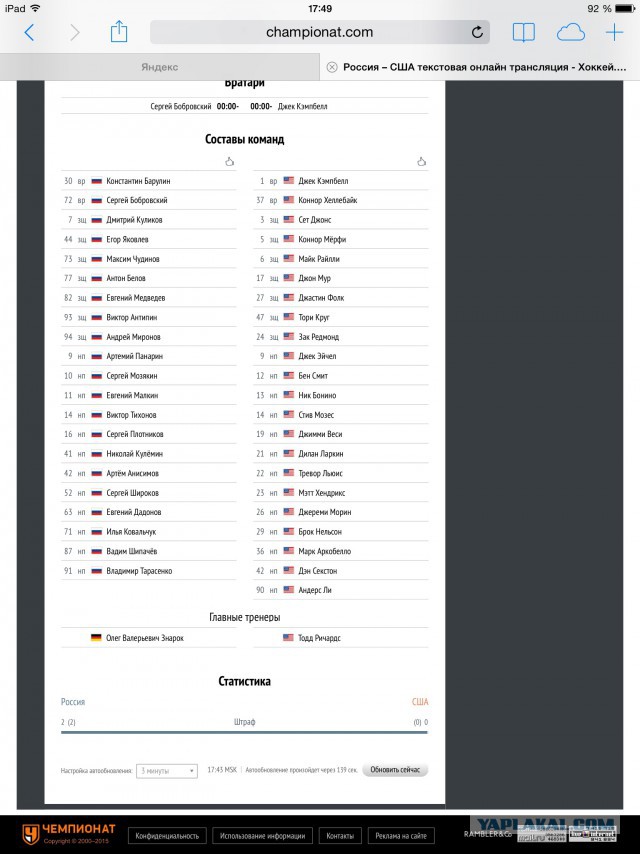The width and height of the screenshot is (640, 854).
Task: Open the auto-refresh interval dropdown
Action: [167, 771]
